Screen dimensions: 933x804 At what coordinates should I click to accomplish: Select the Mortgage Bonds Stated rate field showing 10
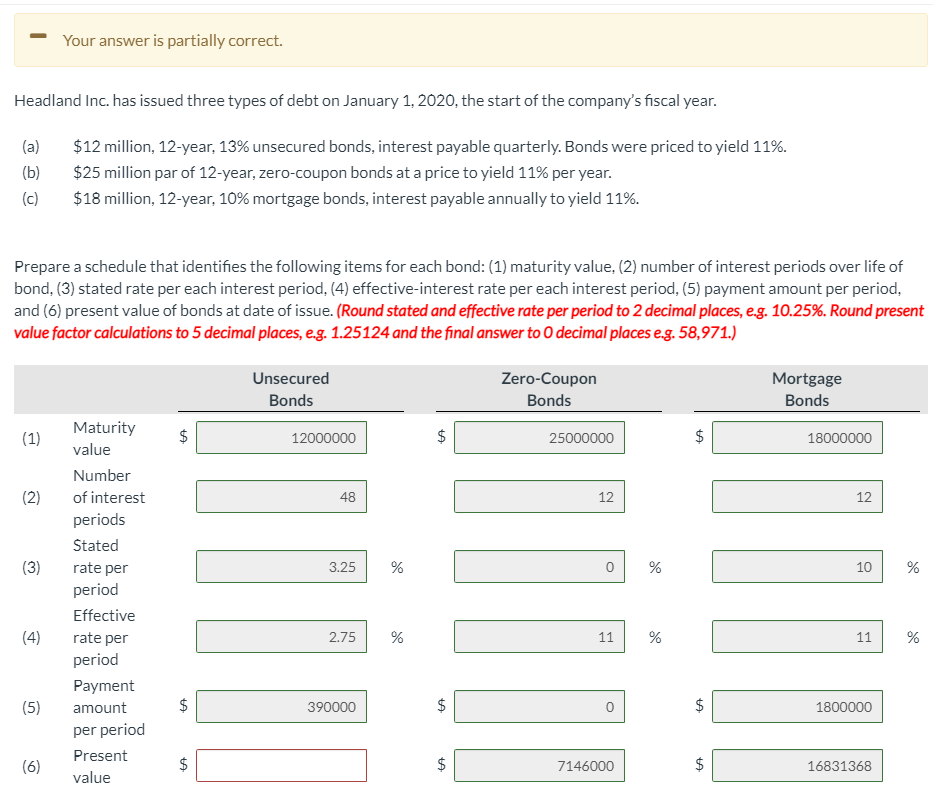tap(797, 566)
